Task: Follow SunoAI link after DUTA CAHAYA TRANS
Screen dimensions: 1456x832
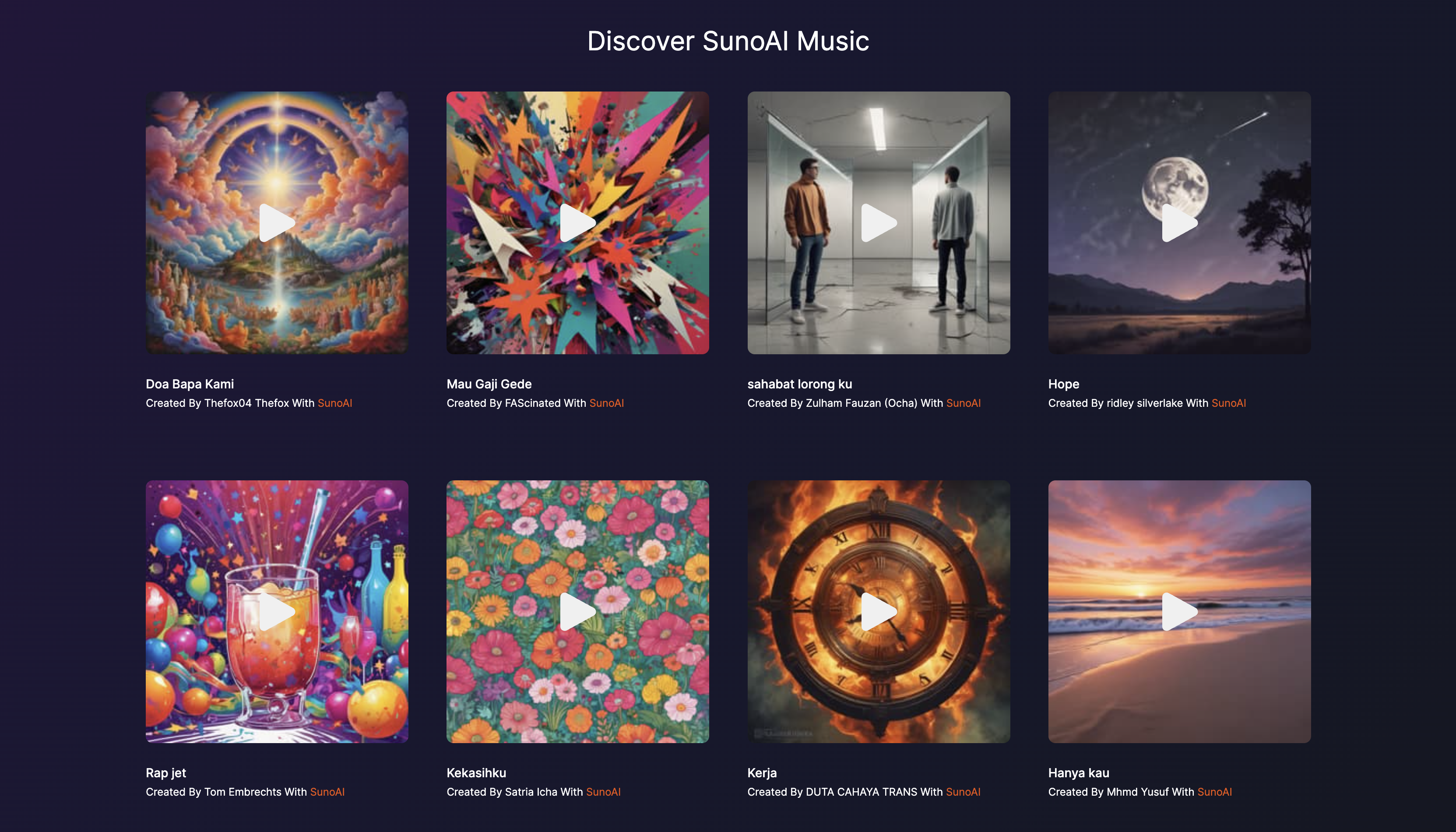Action: pos(963,791)
